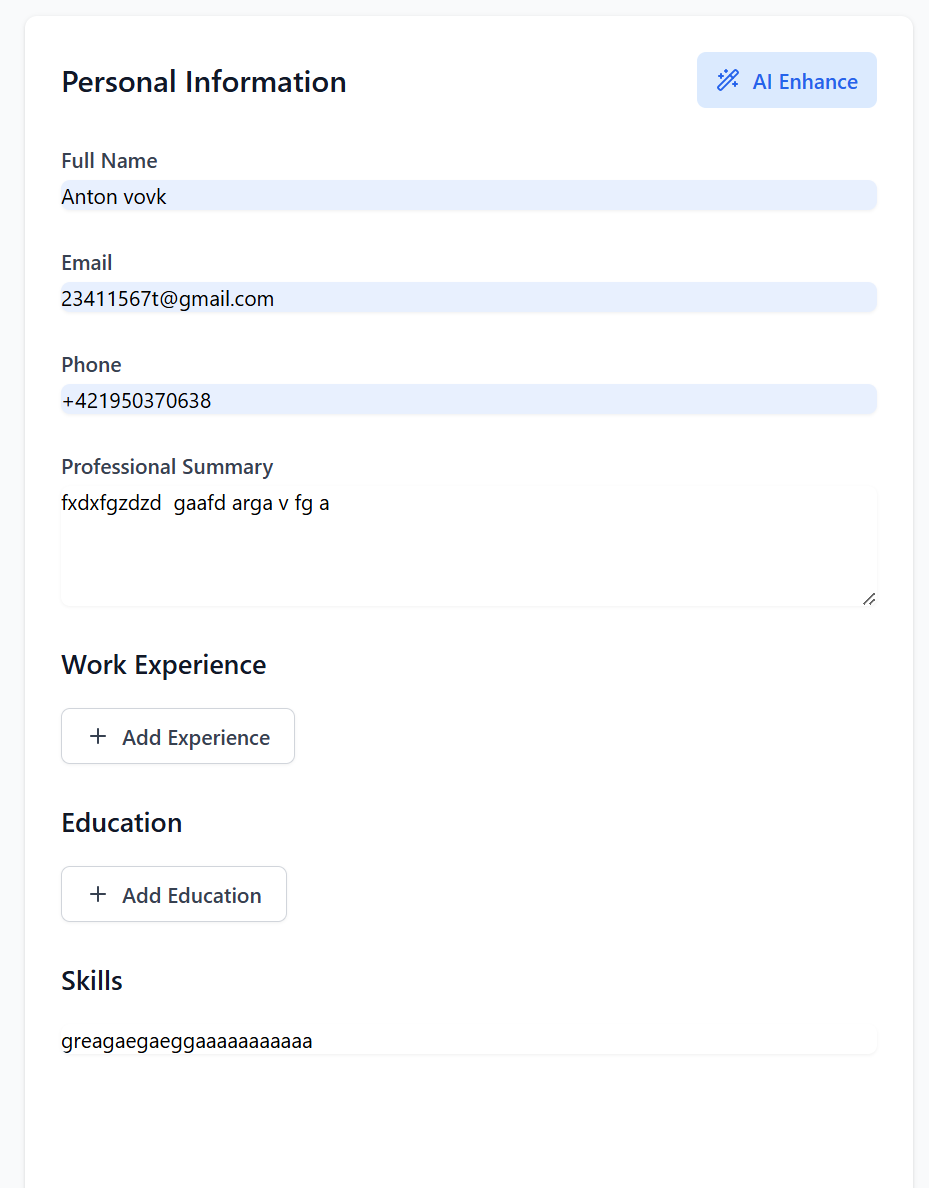Click the Full Name label

pos(109,161)
